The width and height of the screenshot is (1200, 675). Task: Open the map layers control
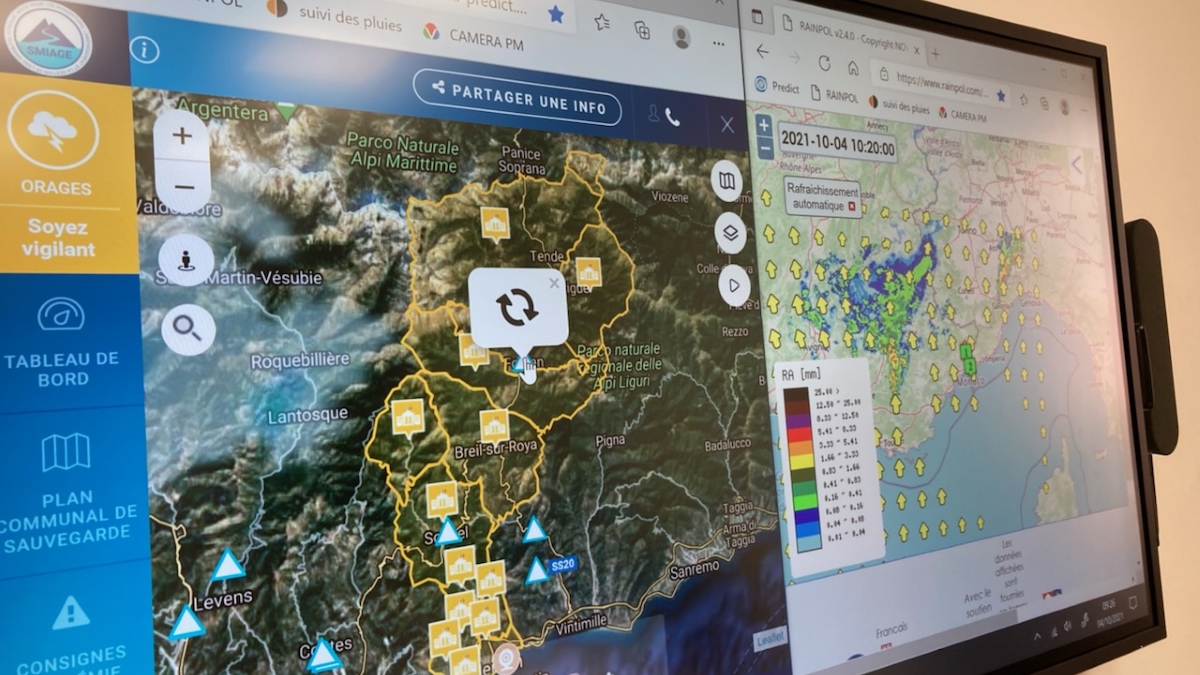click(730, 233)
